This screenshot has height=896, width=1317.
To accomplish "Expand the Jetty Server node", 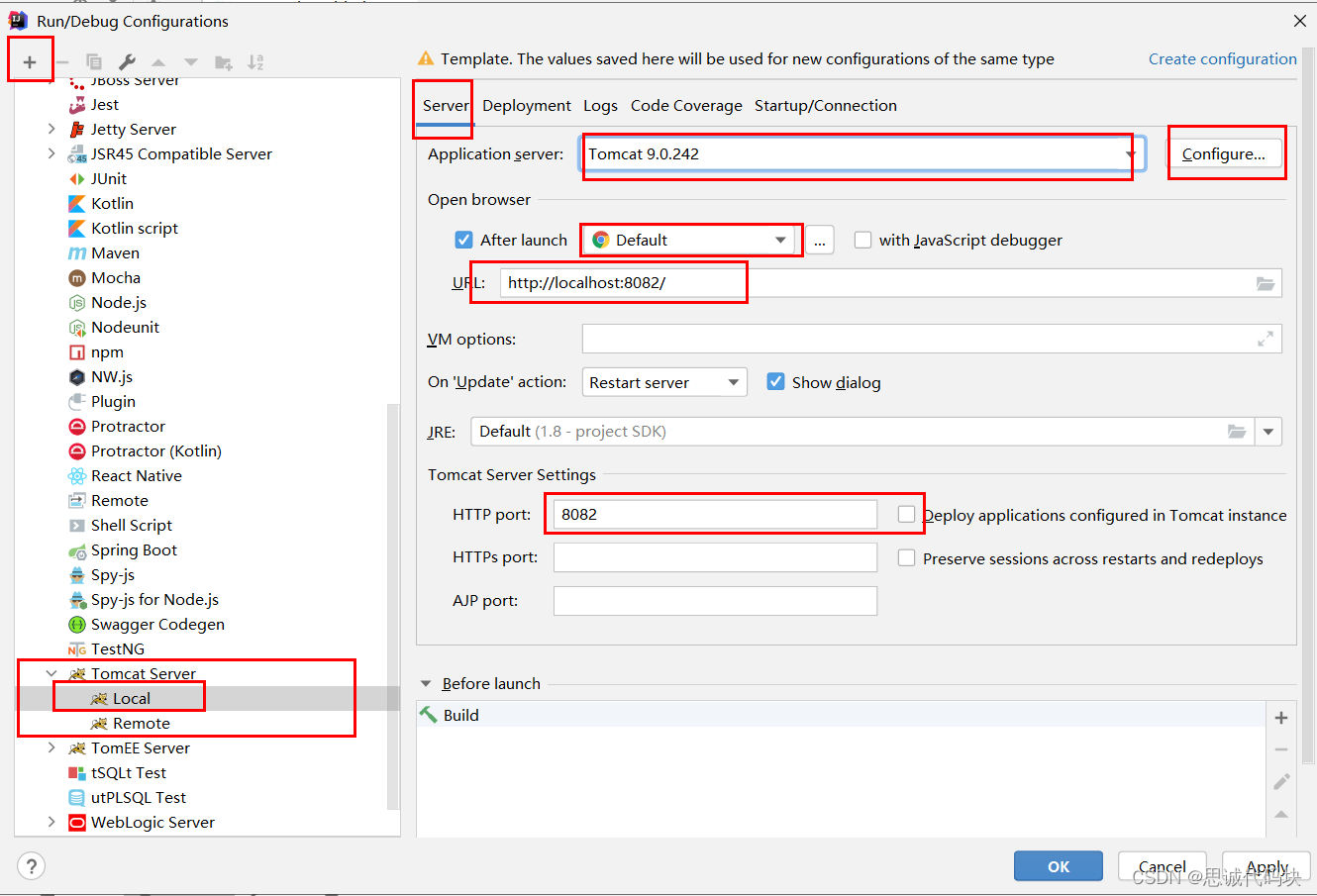I will [x=51, y=129].
